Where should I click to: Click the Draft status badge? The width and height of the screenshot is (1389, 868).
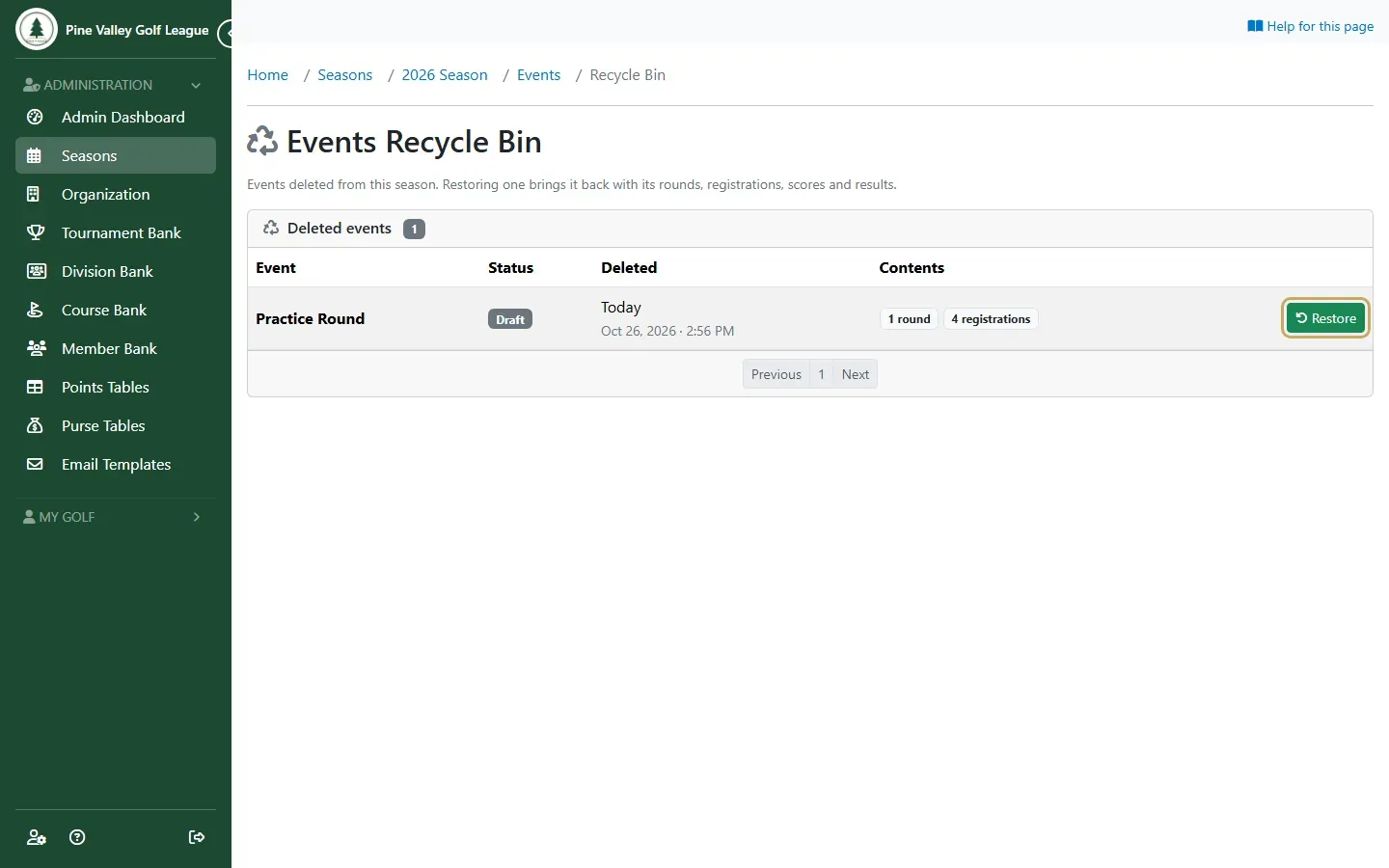click(510, 319)
